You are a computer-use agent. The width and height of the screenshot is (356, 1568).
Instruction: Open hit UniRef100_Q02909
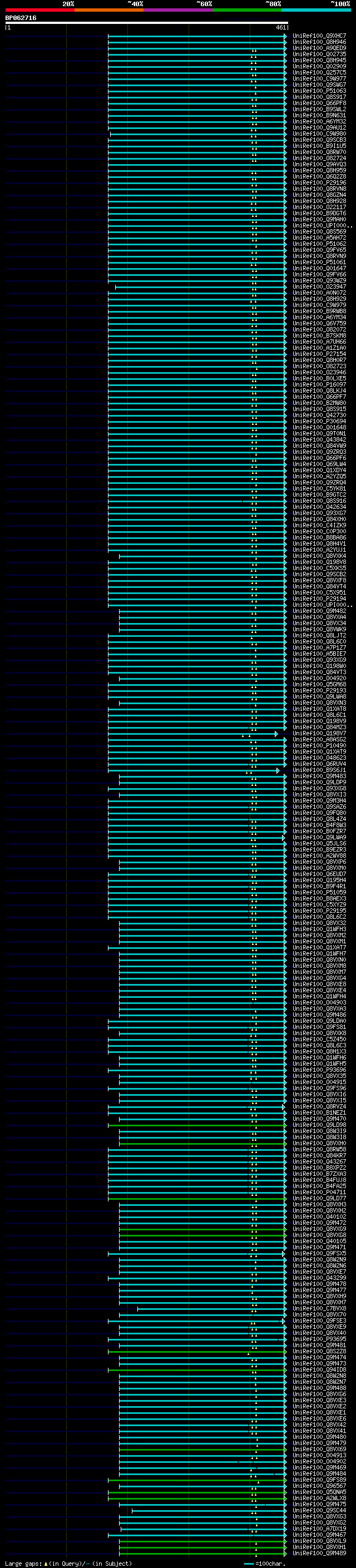[x=319, y=66]
